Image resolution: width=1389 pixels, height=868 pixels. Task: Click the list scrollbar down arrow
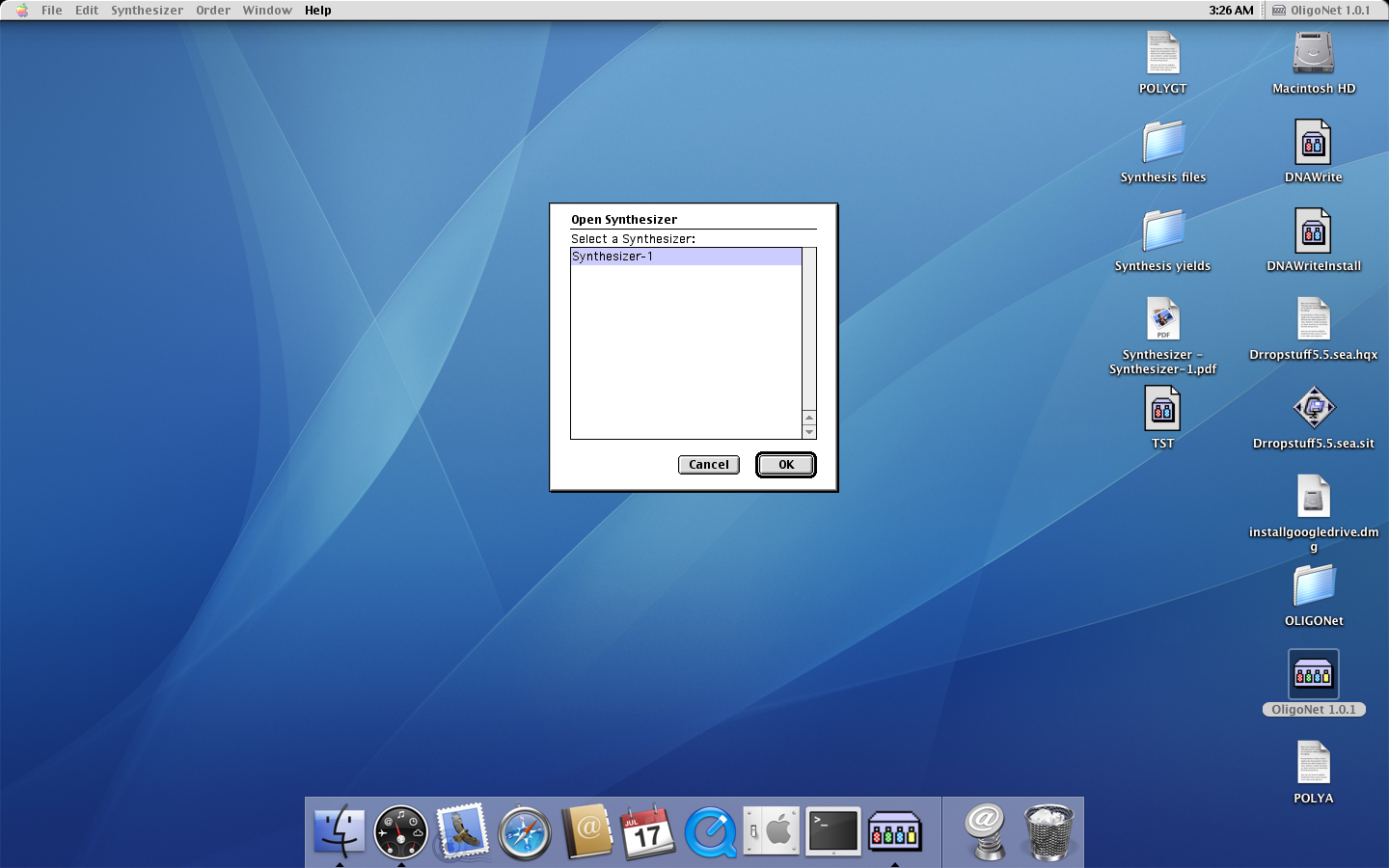(809, 432)
